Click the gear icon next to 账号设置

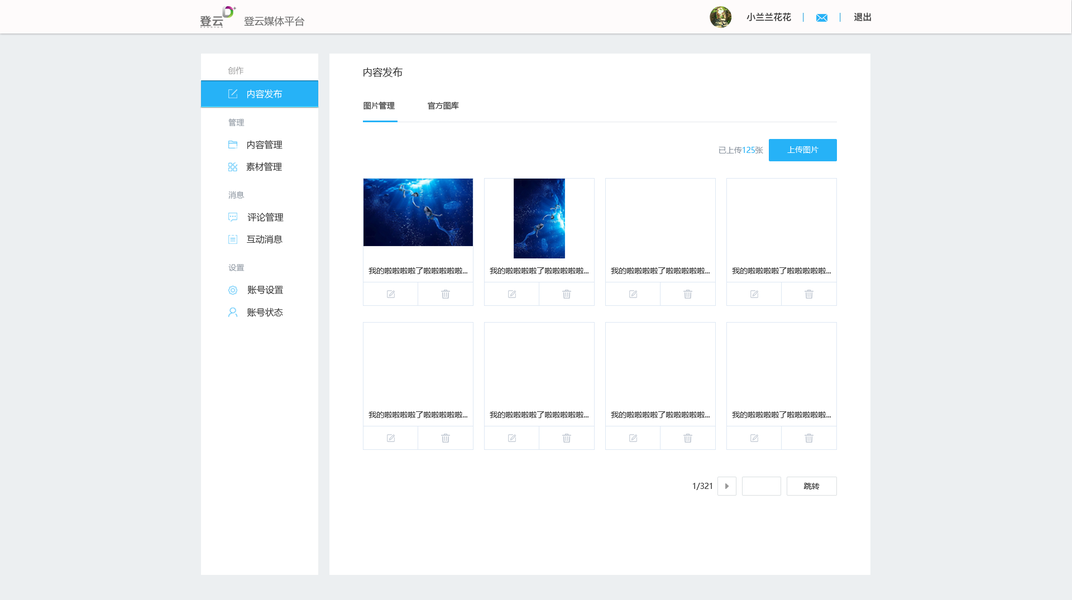(x=232, y=290)
